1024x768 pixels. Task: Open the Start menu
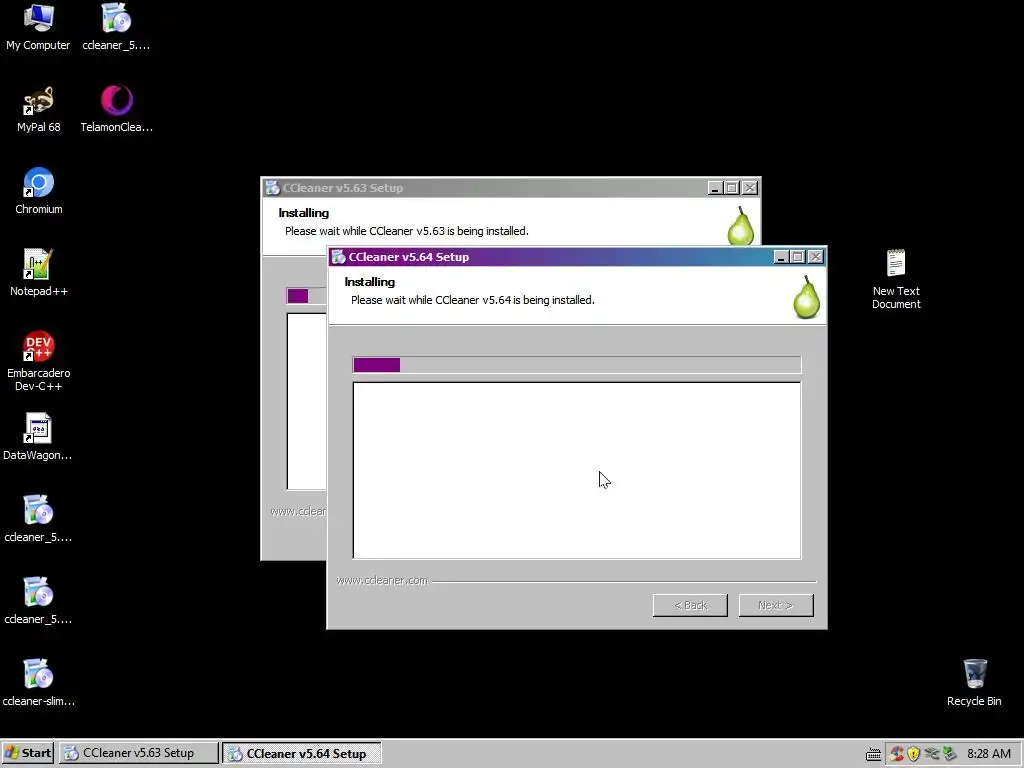tap(28, 753)
